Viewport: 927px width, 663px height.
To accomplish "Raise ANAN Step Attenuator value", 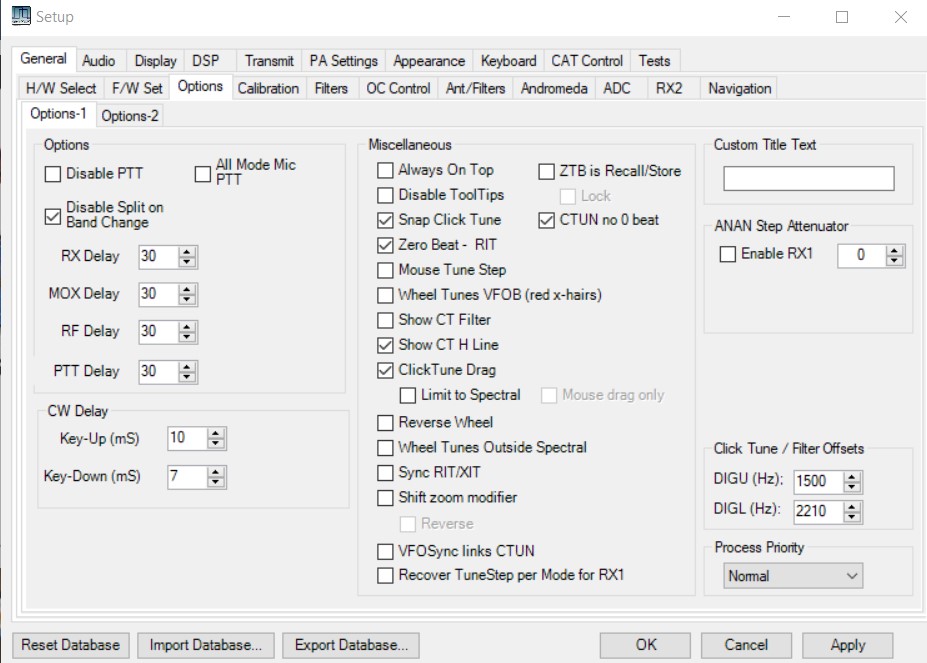I will tap(895, 250).
